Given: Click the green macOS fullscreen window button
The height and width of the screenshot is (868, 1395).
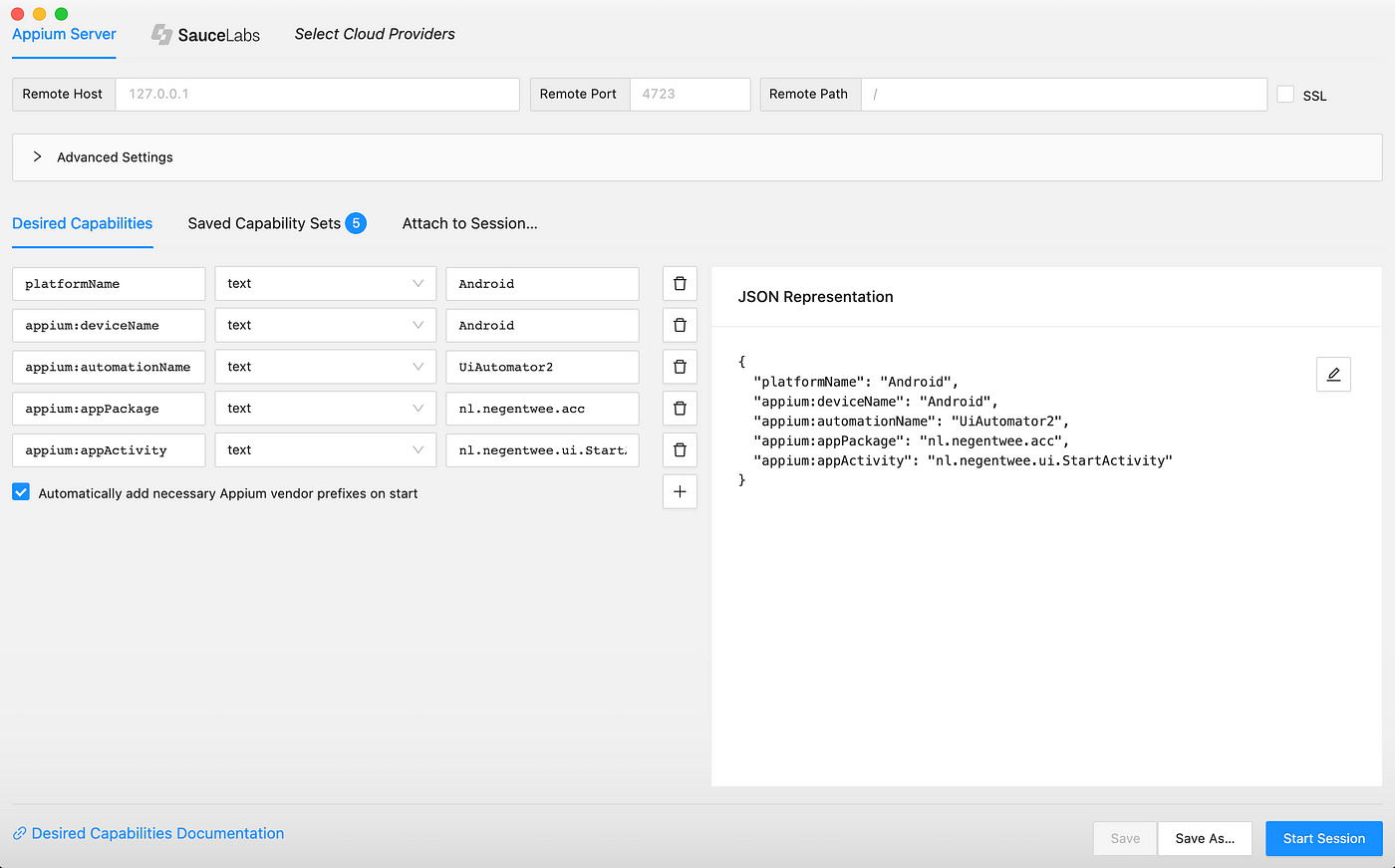Looking at the screenshot, I should pos(61,14).
